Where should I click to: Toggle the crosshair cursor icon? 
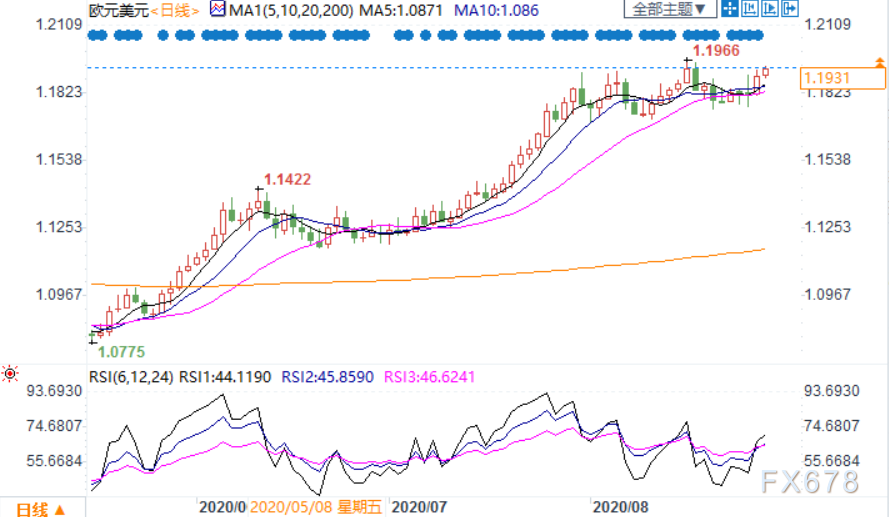pos(730,9)
